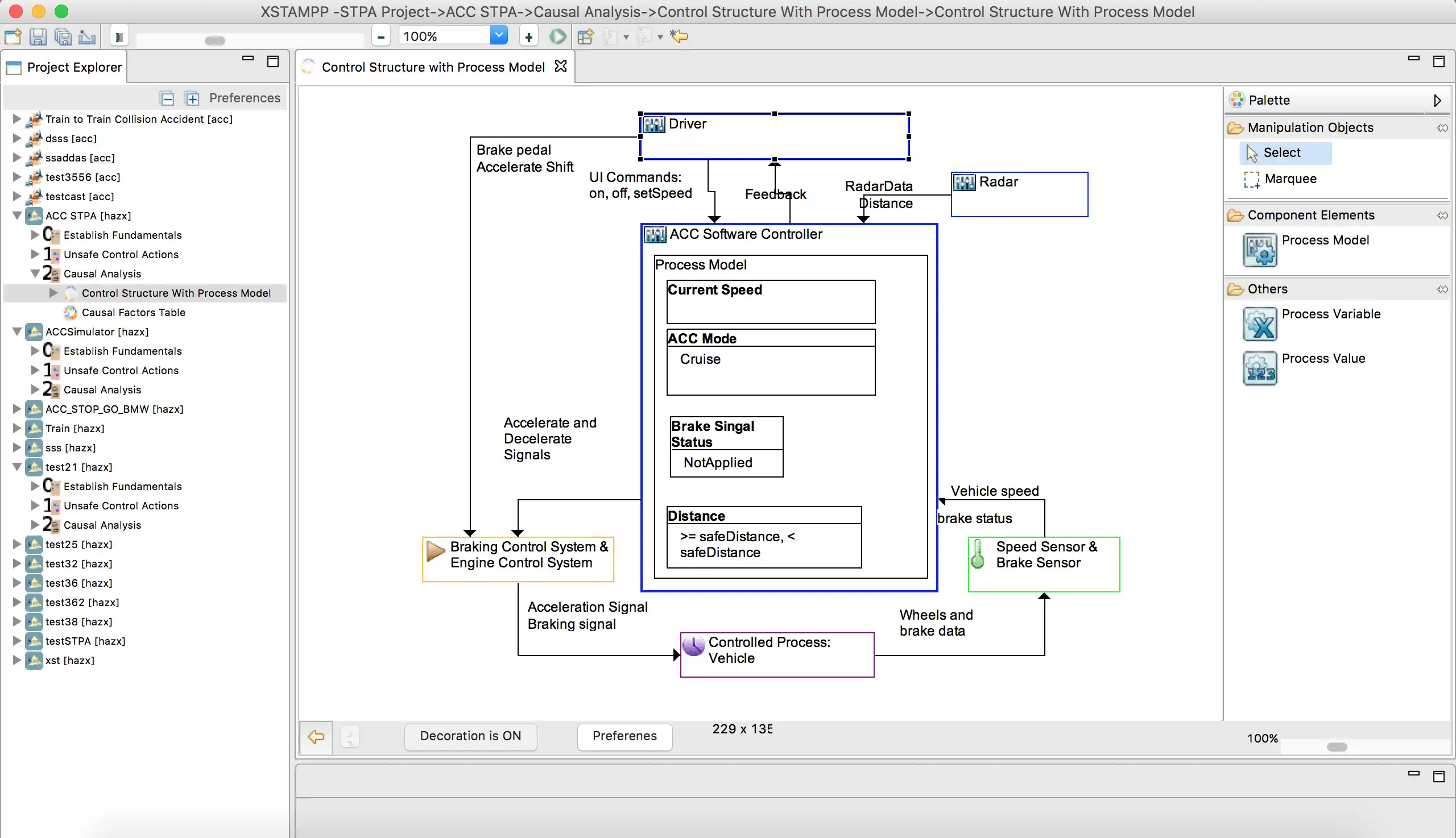Click the Save toolbar icon

tap(38, 36)
